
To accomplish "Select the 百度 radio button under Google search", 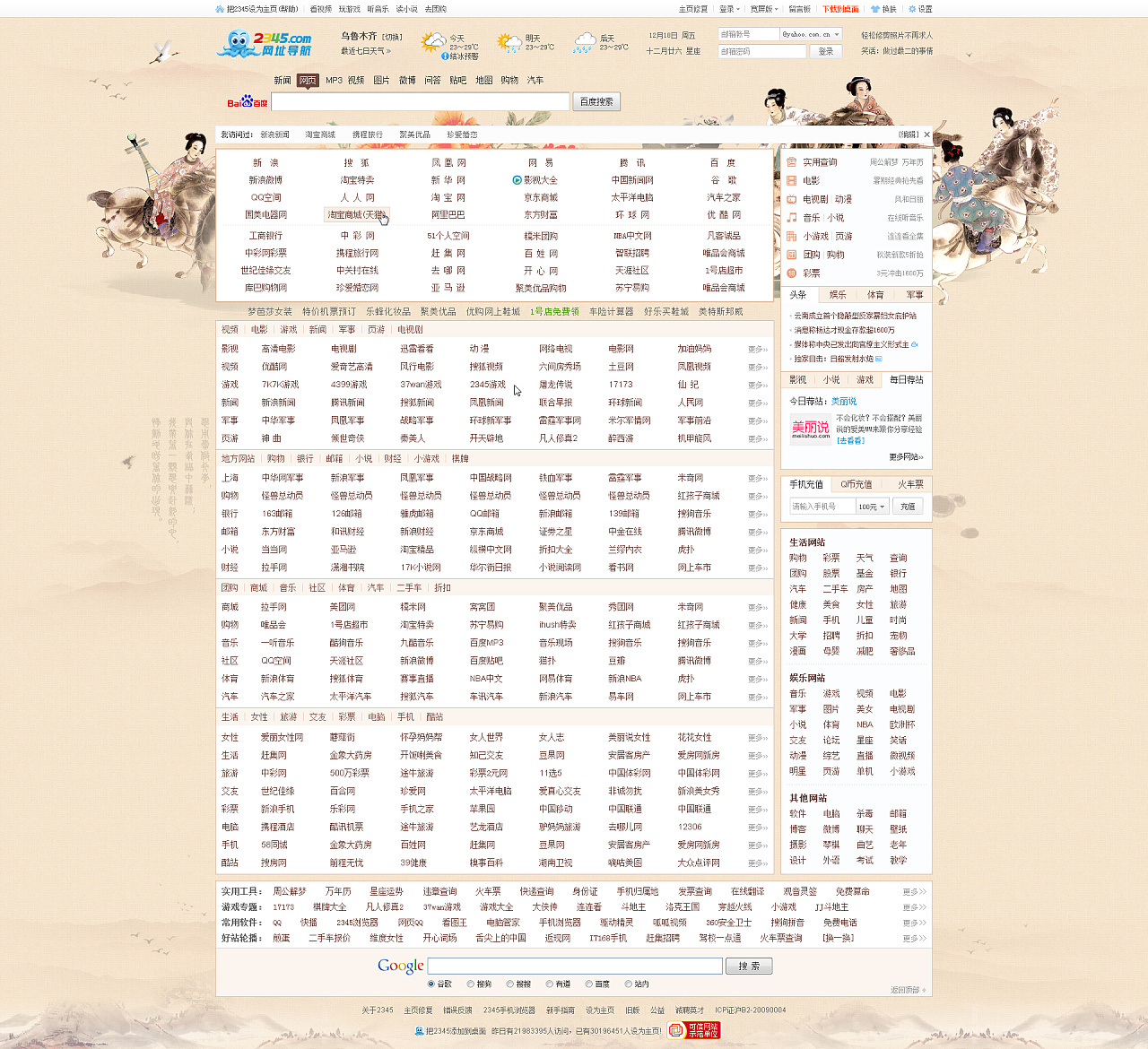I will (x=588, y=984).
